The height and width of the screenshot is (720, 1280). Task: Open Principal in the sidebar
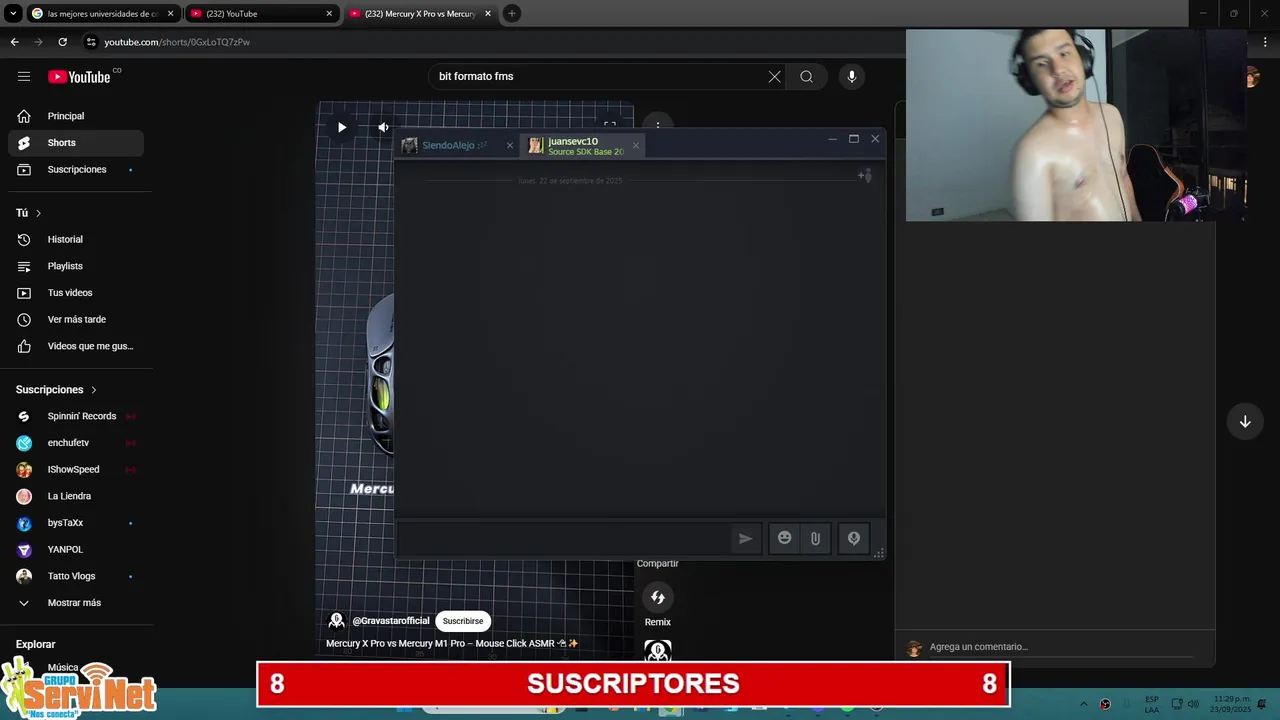pos(76,116)
